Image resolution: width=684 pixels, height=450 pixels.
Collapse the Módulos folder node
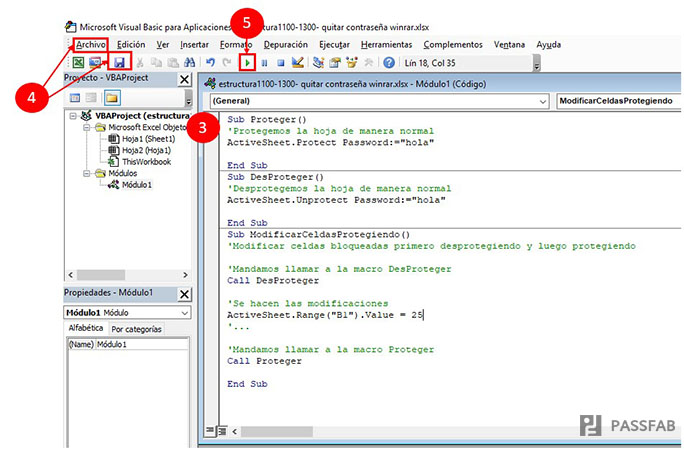[x=87, y=174]
